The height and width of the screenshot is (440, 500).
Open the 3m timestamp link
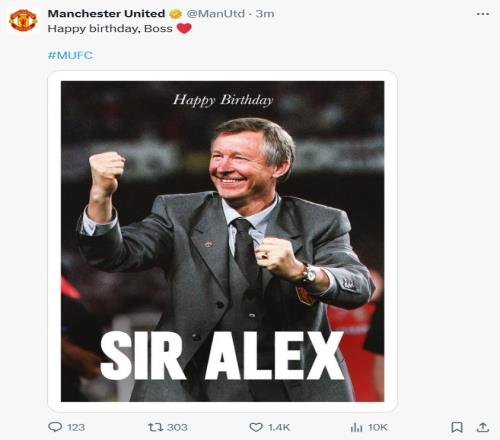point(265,14)
